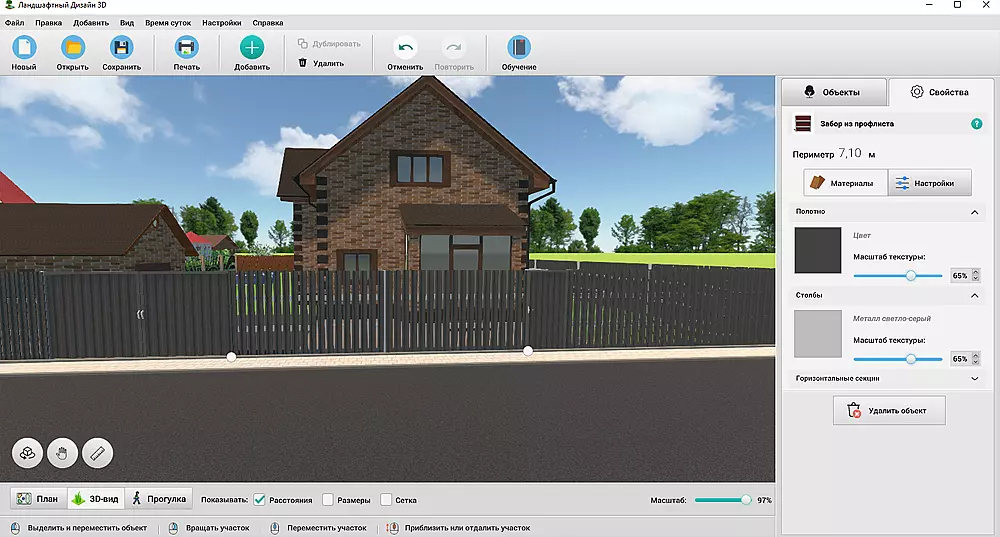1000x537 pixels.
Task: Uncheck the Расстояния checkbox
Action: pos(259,500)
